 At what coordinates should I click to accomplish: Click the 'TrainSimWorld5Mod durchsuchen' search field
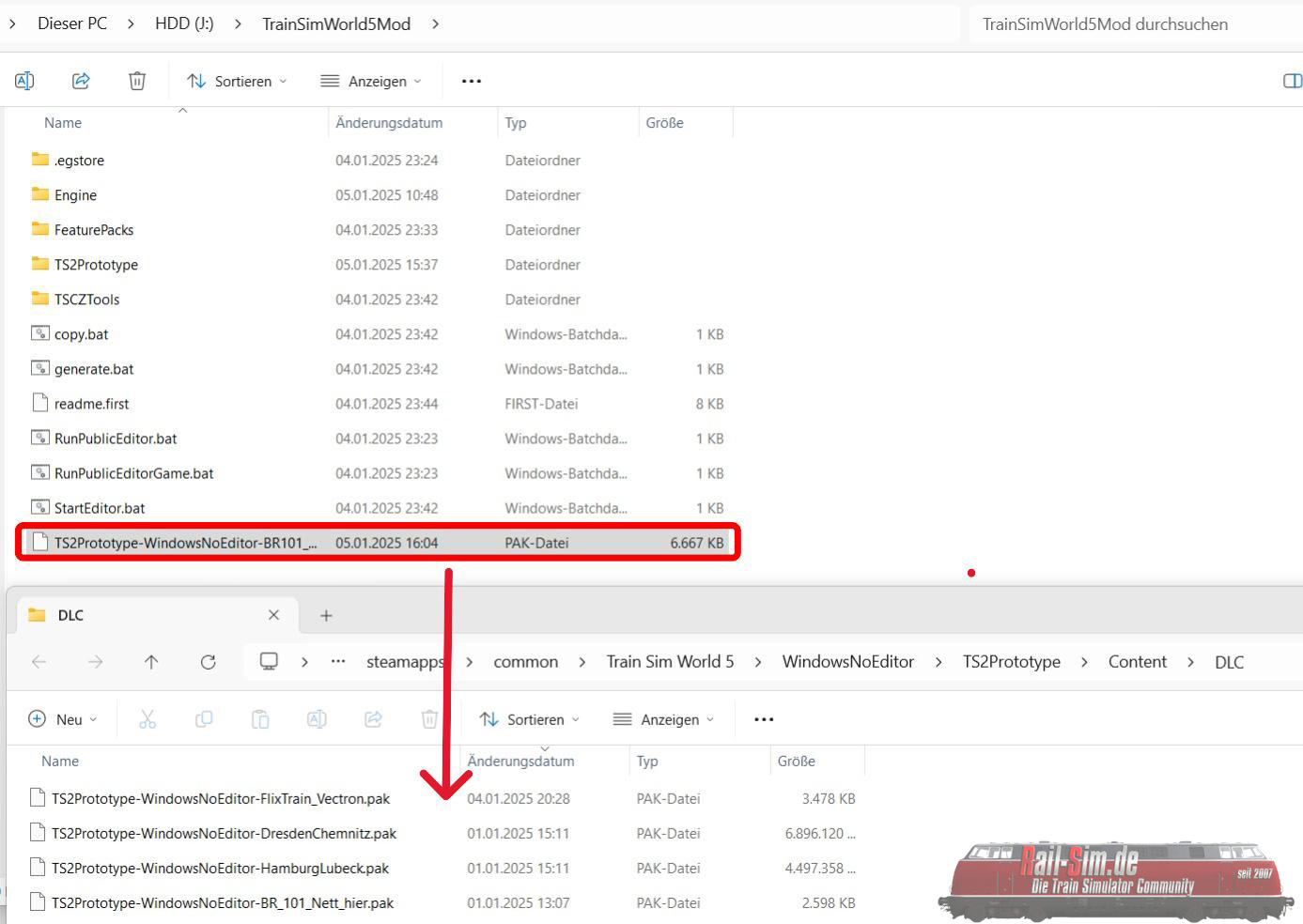pos(1134,23)
